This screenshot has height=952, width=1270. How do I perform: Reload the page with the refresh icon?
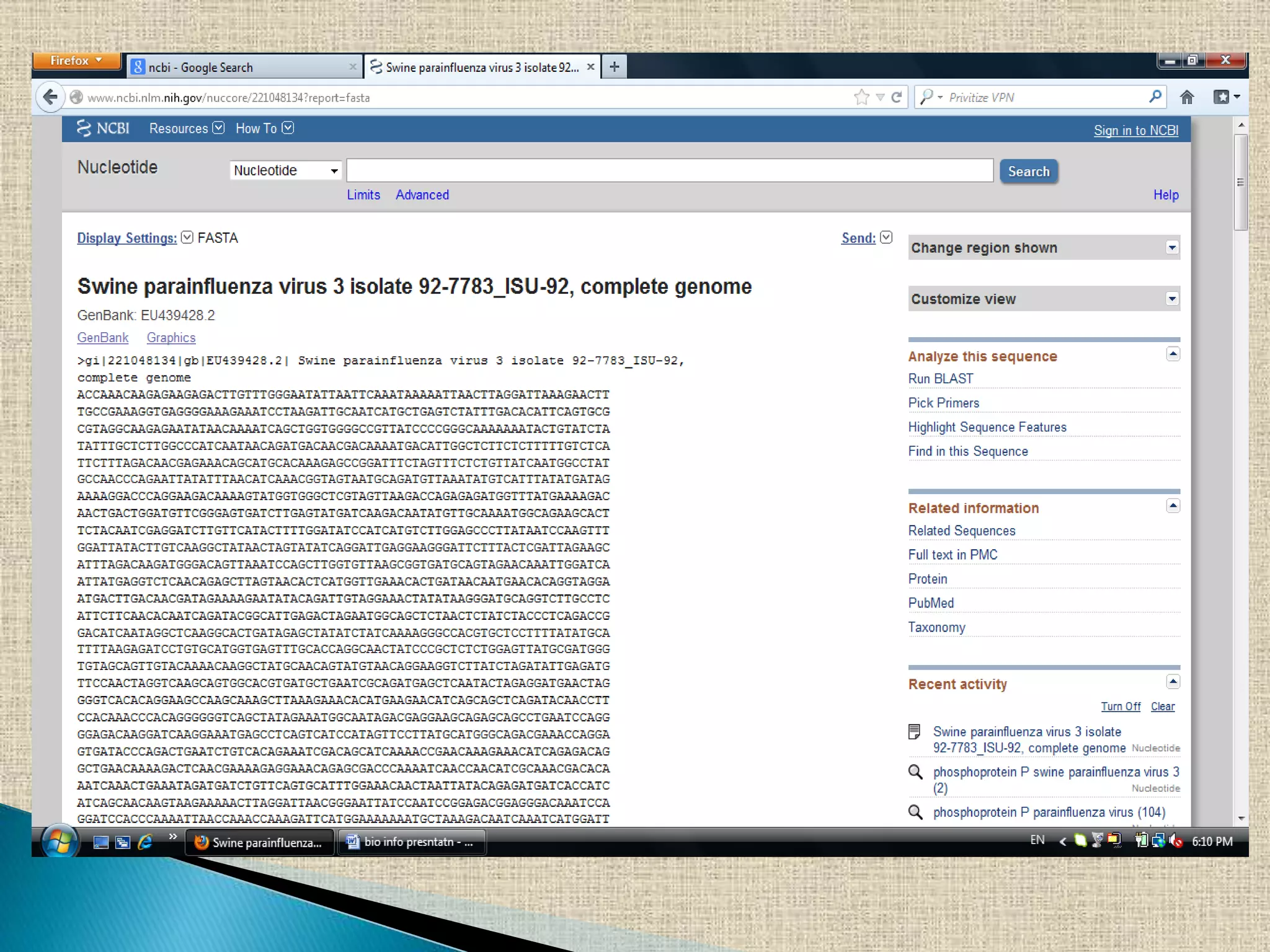[897, 97]
